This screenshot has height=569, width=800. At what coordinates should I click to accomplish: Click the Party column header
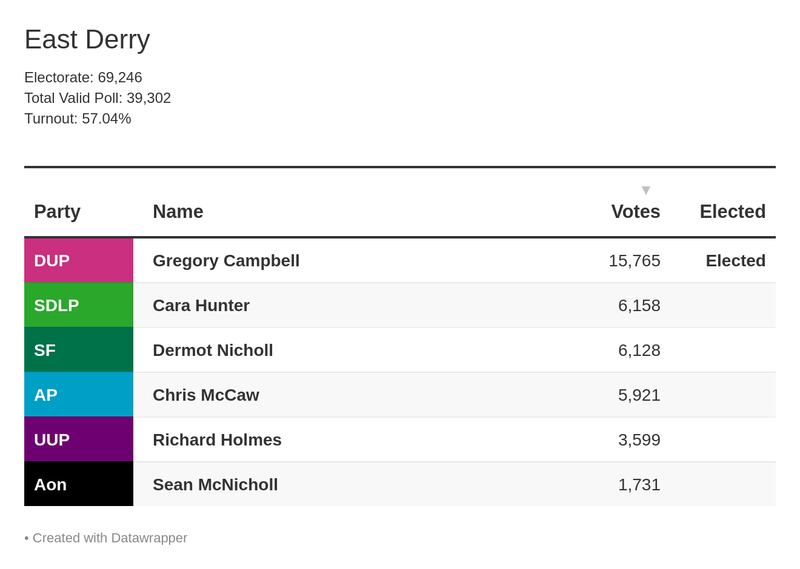(57, 212)
